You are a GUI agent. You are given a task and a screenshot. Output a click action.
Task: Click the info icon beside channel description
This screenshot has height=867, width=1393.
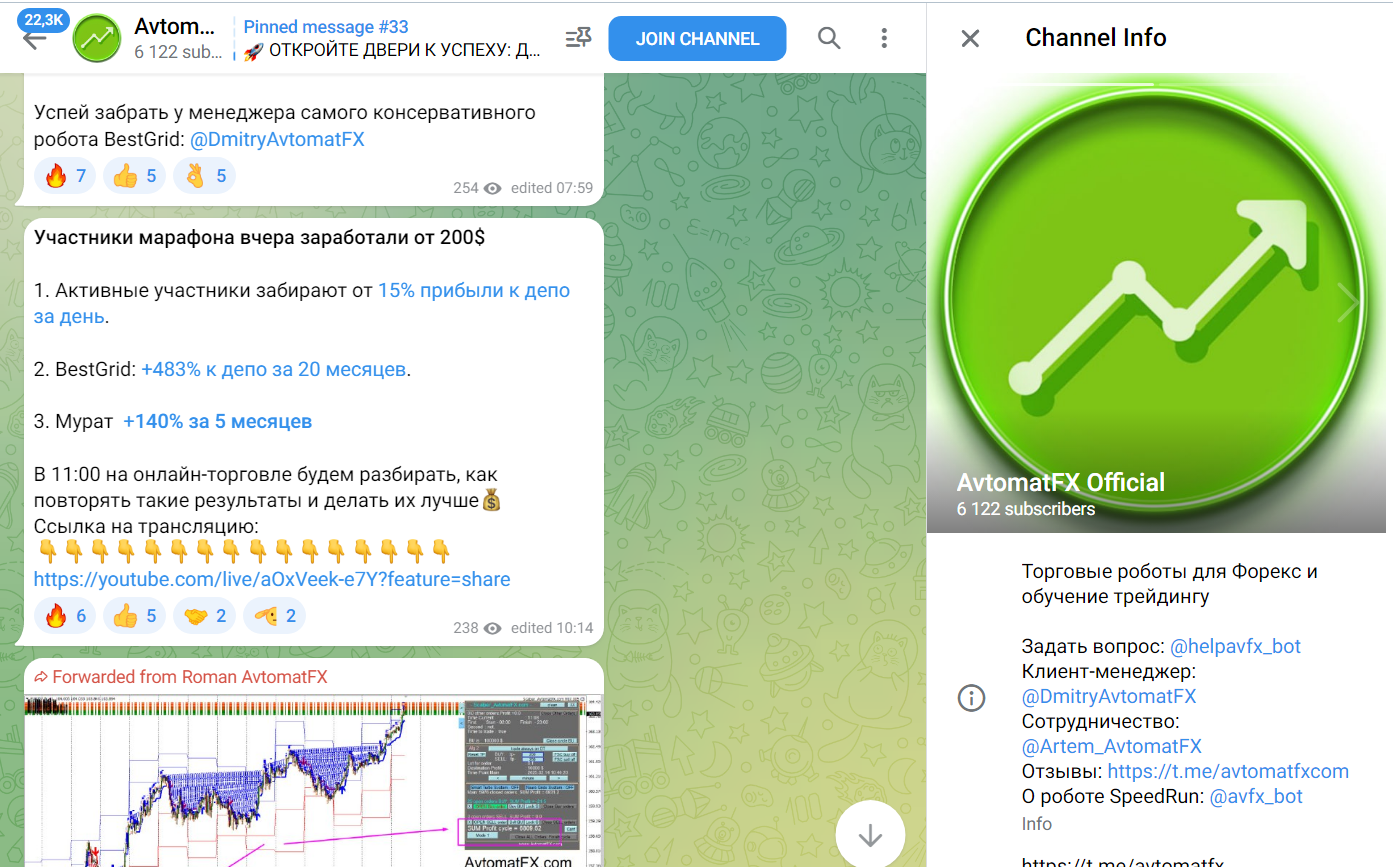point(972,698)
